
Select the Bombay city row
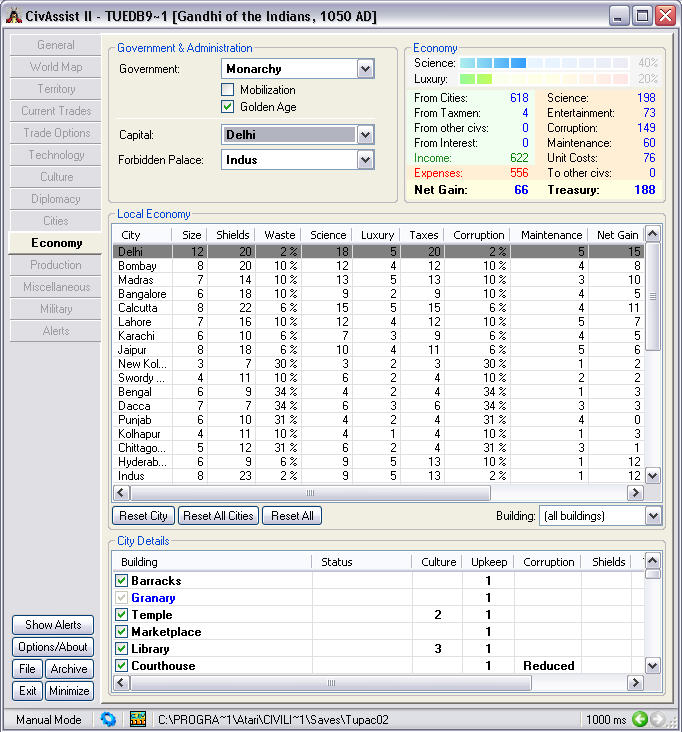click(x=379, y=266)
